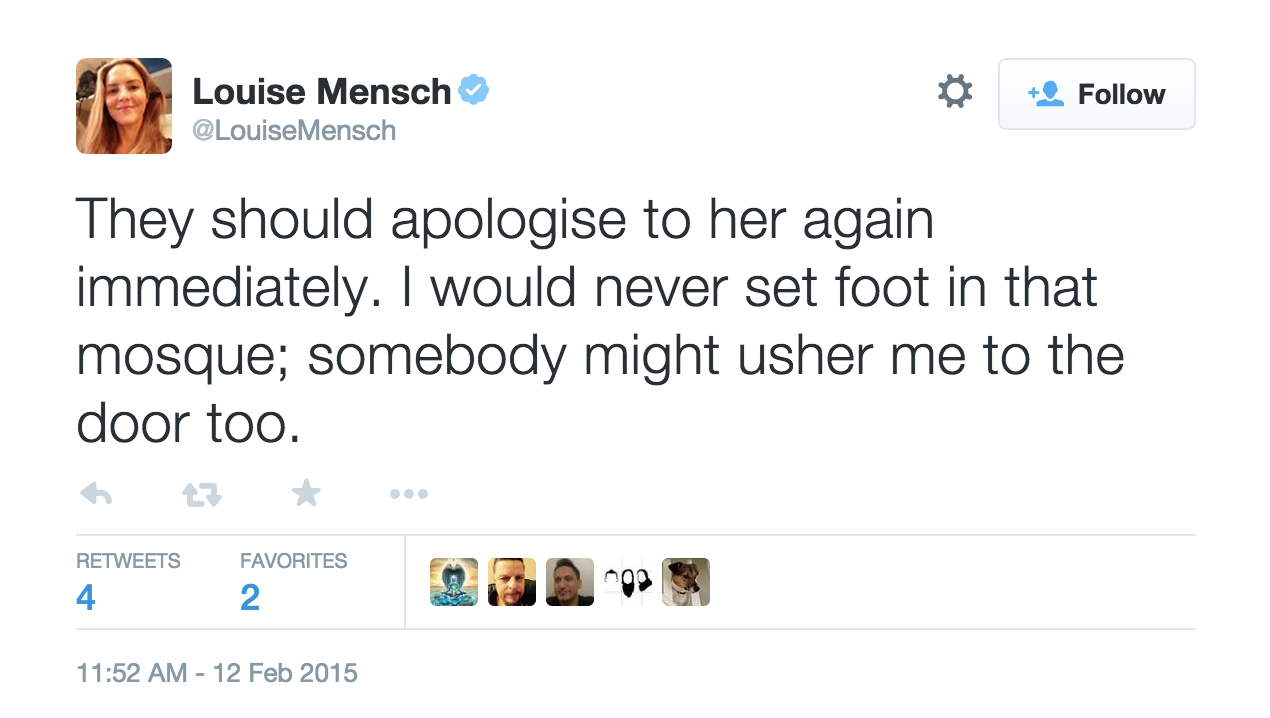Open the avatar with the yellow background
The height and width of the screenshot is (718, 1270).
coord(512,582)
